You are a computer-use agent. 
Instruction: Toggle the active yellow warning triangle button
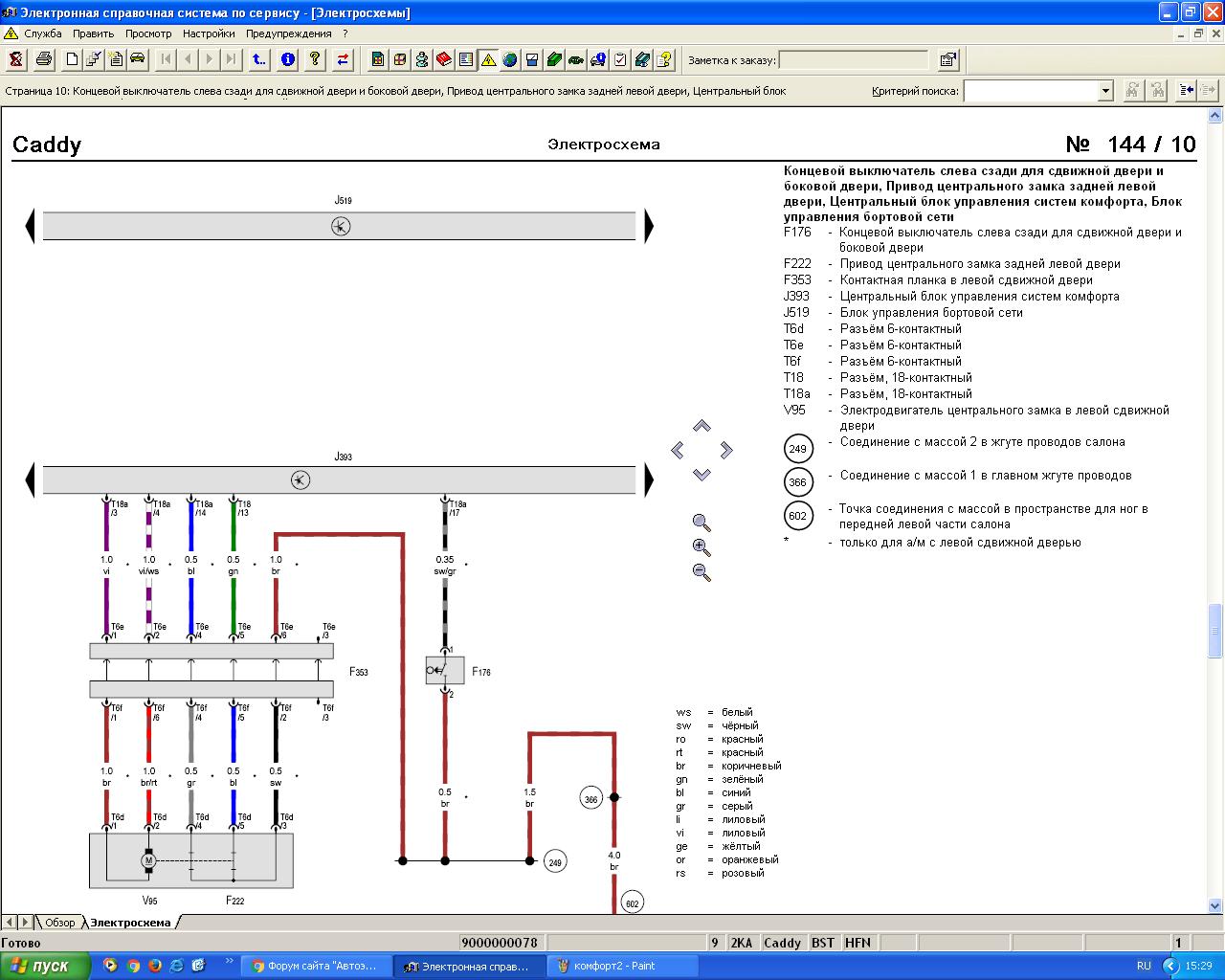point(488,59)
